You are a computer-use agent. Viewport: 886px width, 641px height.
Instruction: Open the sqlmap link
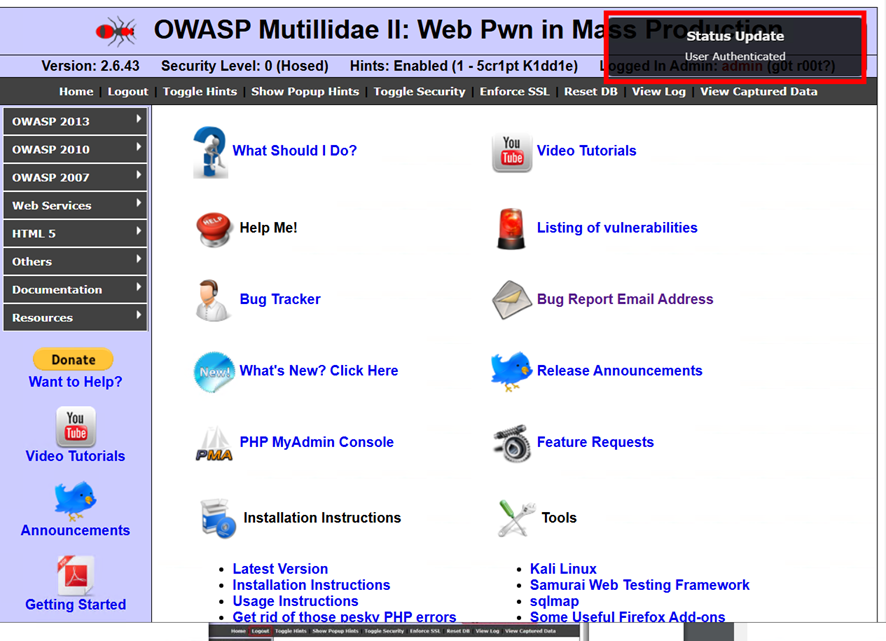554,601
